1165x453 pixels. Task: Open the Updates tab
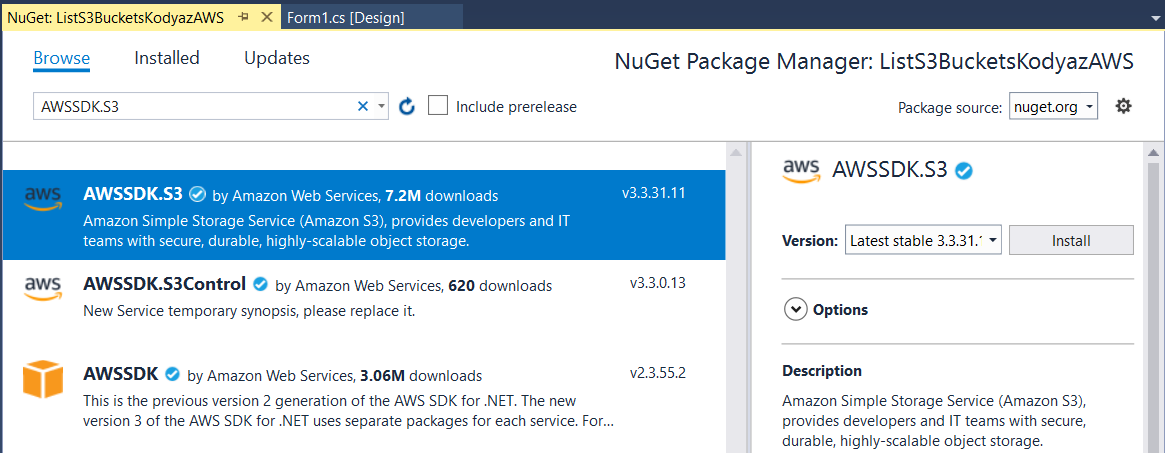277,58
